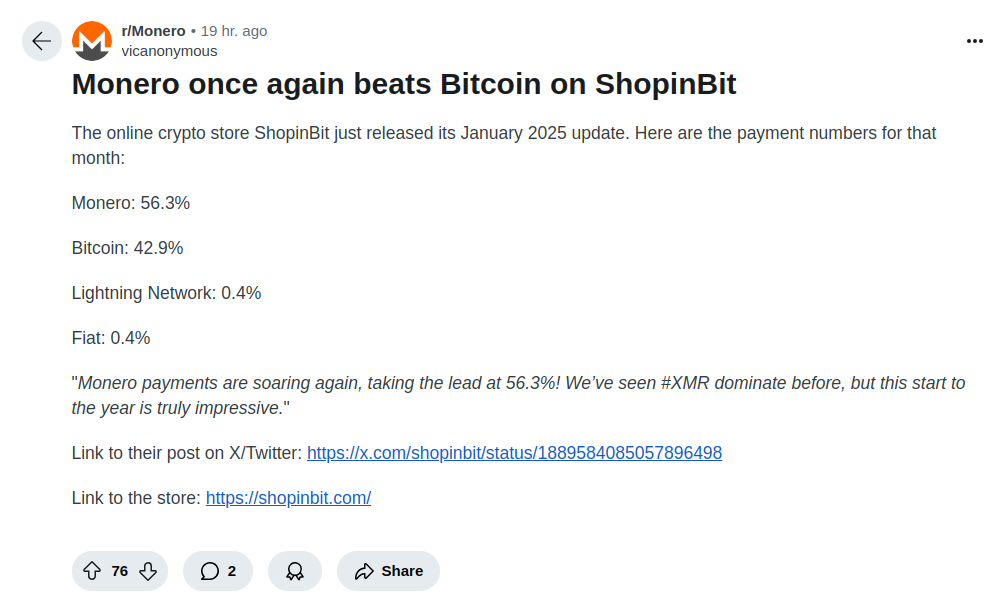Click the "Bitcoin: 42.9%" line
This screenshot has height=605, width=999.
coord(127,248)
